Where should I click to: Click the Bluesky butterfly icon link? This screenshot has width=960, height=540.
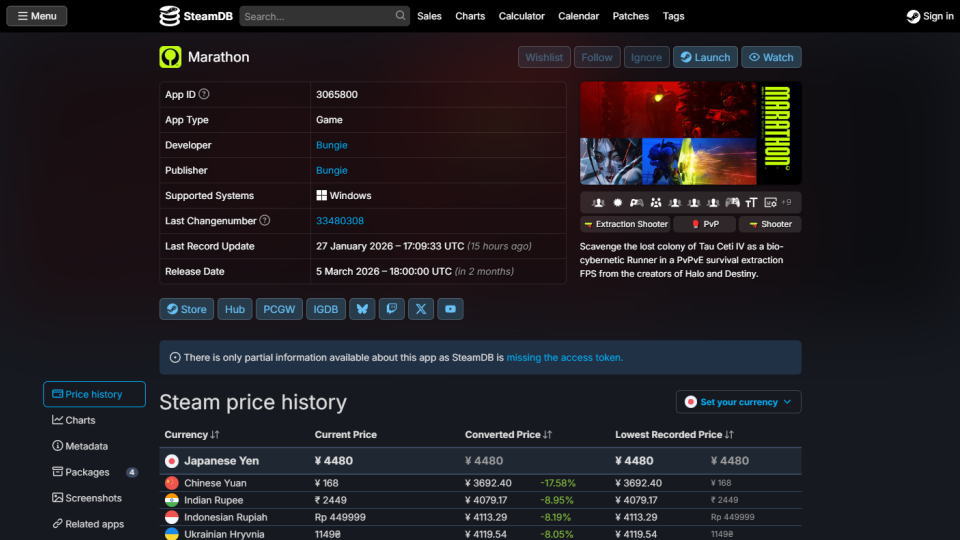[362, 309]
